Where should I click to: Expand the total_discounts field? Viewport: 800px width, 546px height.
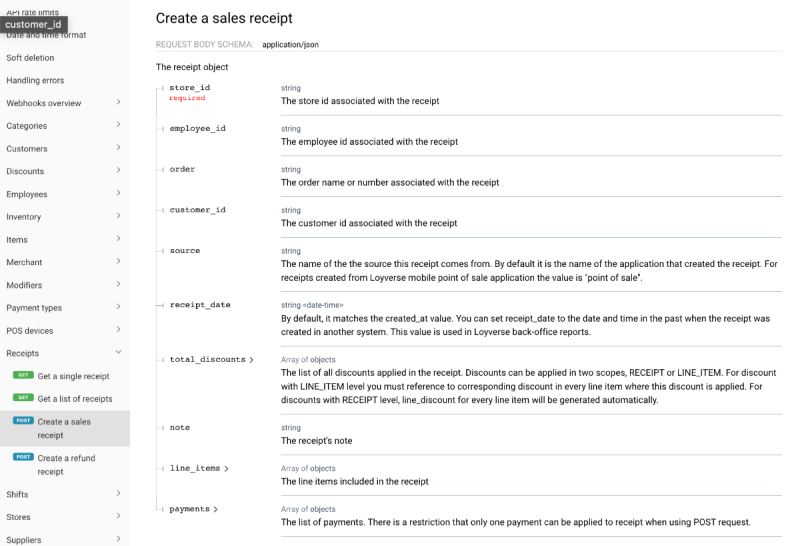pos(211,359)
